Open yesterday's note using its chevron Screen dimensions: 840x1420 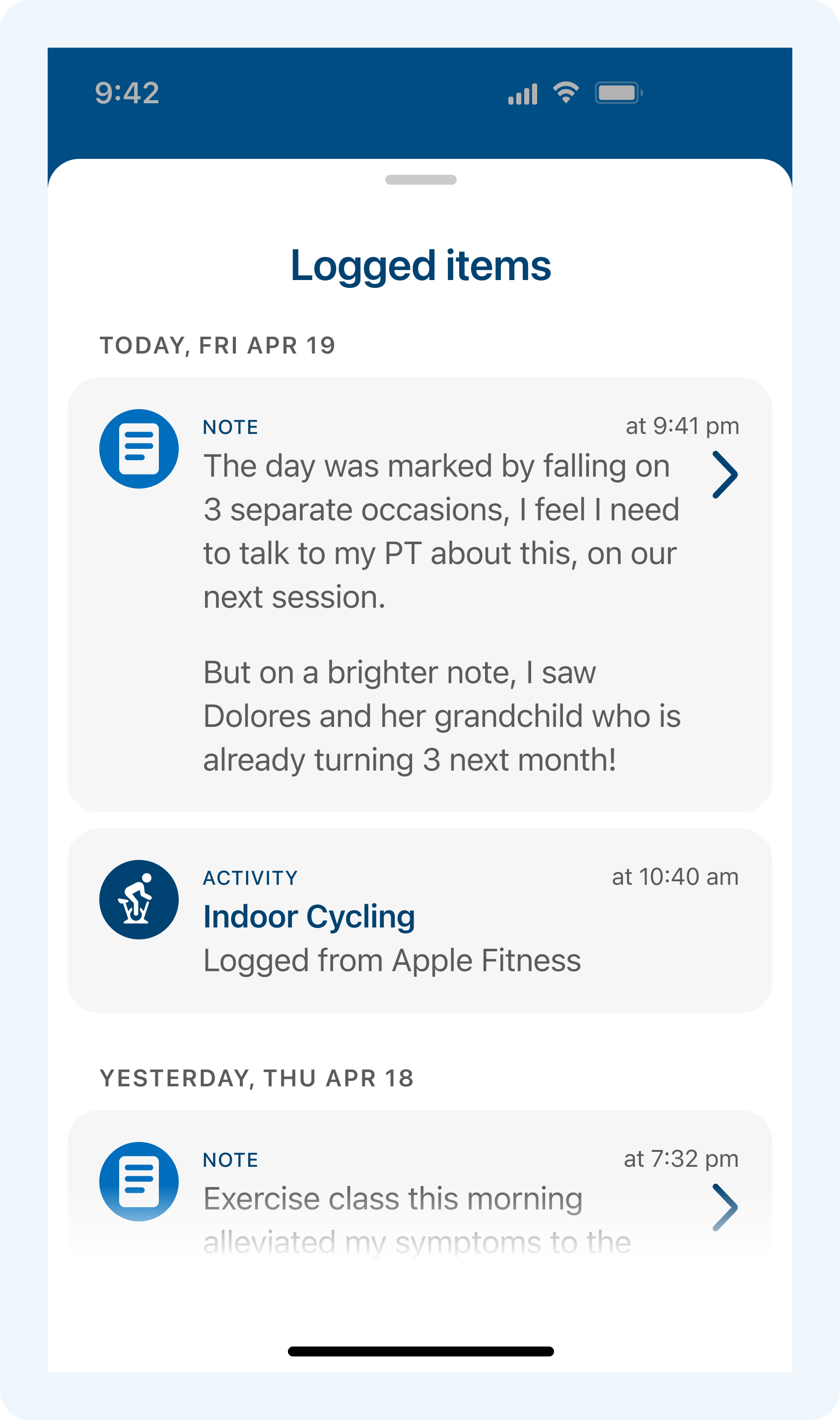724,1207
